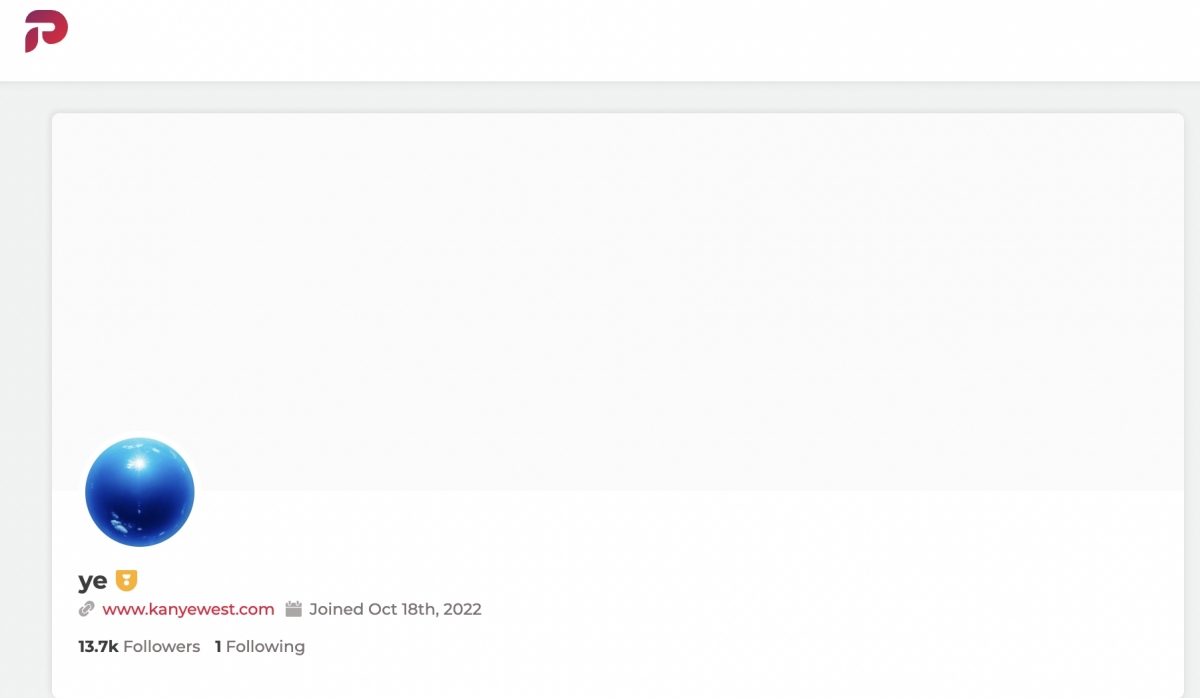Click the white card area below the stats
Viewport: 1200px width, 698px height.
point(700,675)
